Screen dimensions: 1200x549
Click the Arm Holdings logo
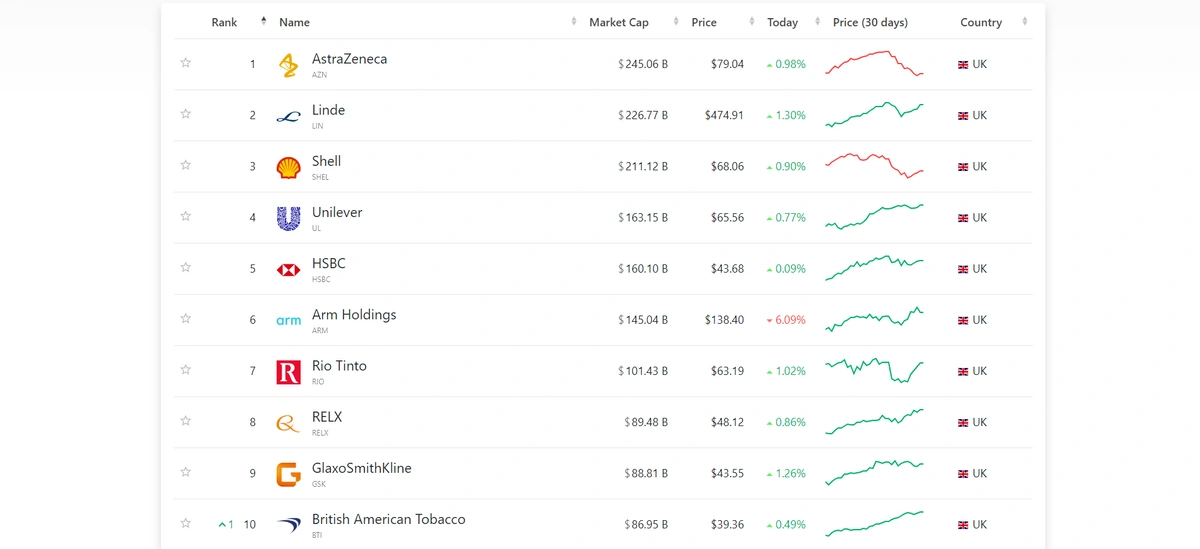pyautogui.click(x=288, y=321)
